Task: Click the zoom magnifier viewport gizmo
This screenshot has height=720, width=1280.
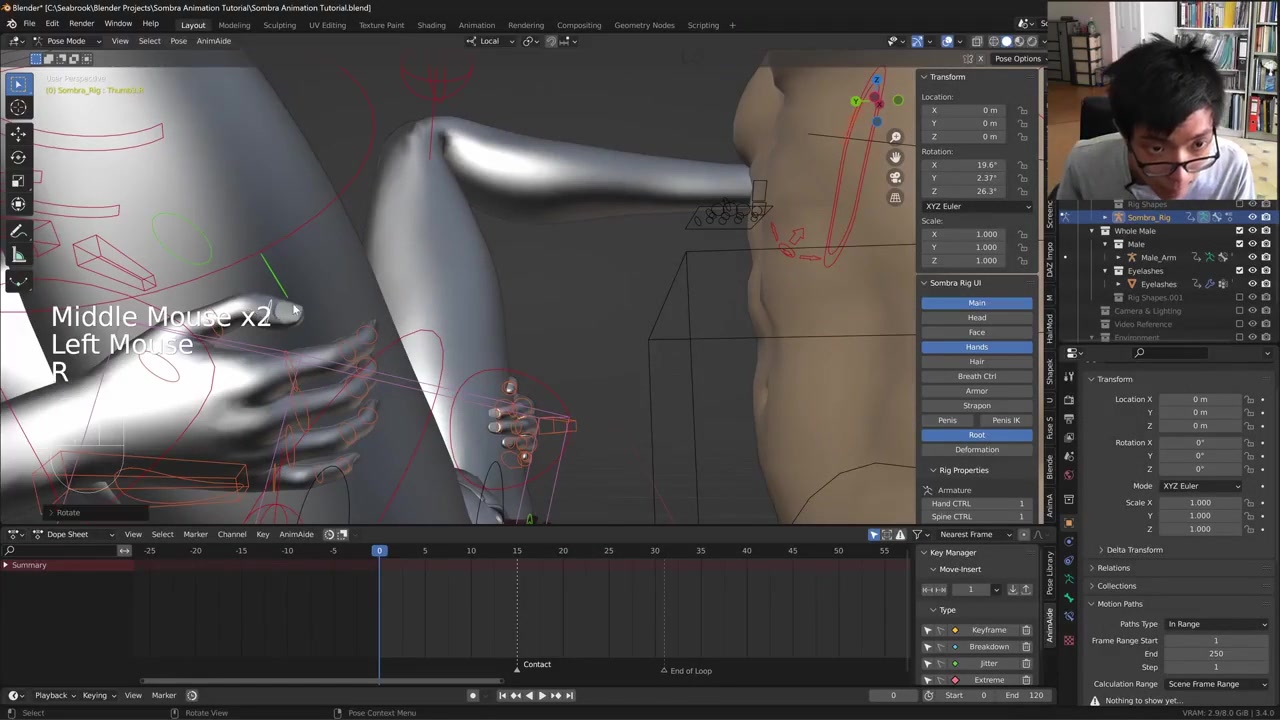Action: [x=895, y=137]
